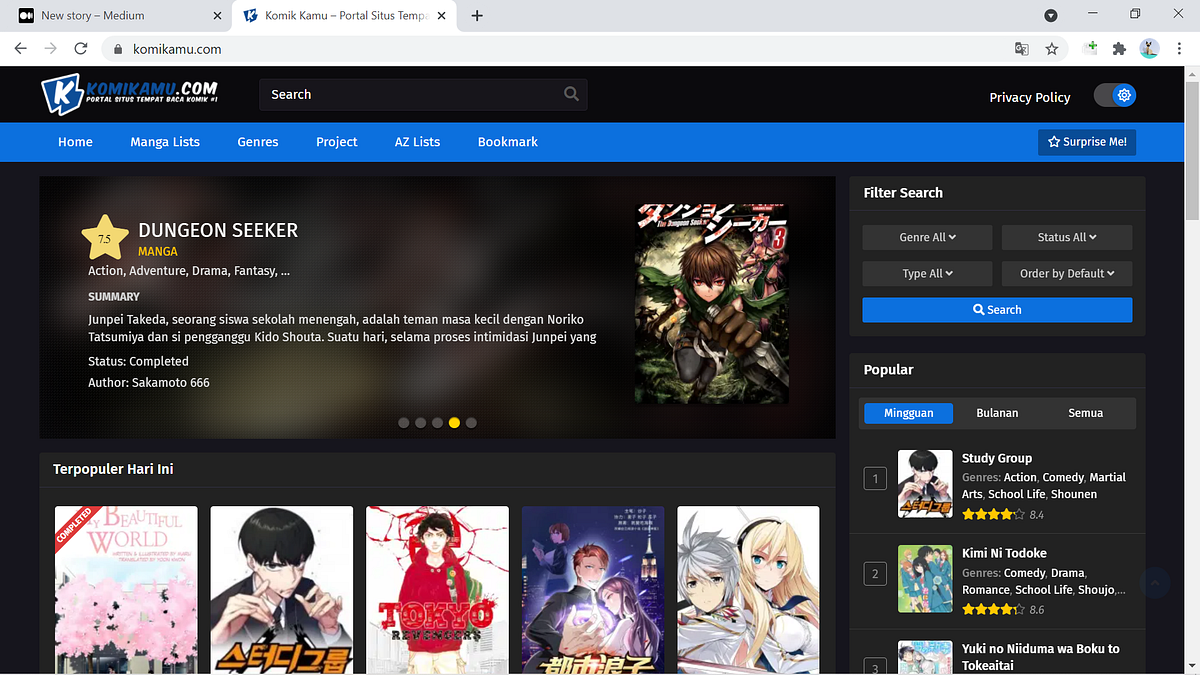The height and width of the screenshot is (675, 1200).
Task: Click the magnifier icon in search bar
Action: point(571,94)
